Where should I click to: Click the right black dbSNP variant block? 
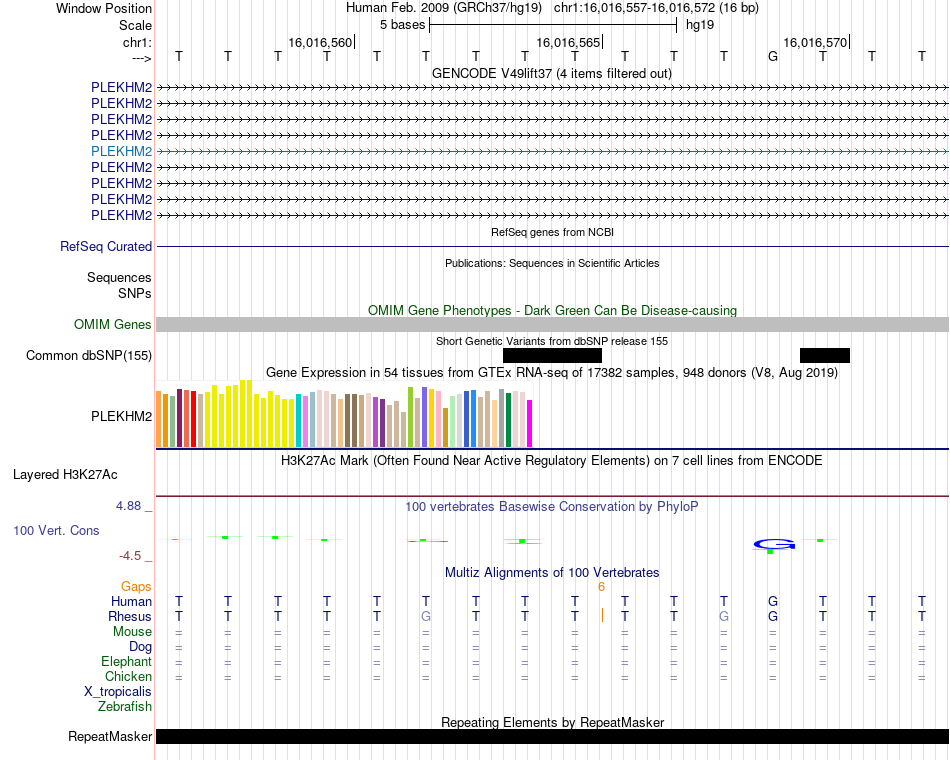824,355
